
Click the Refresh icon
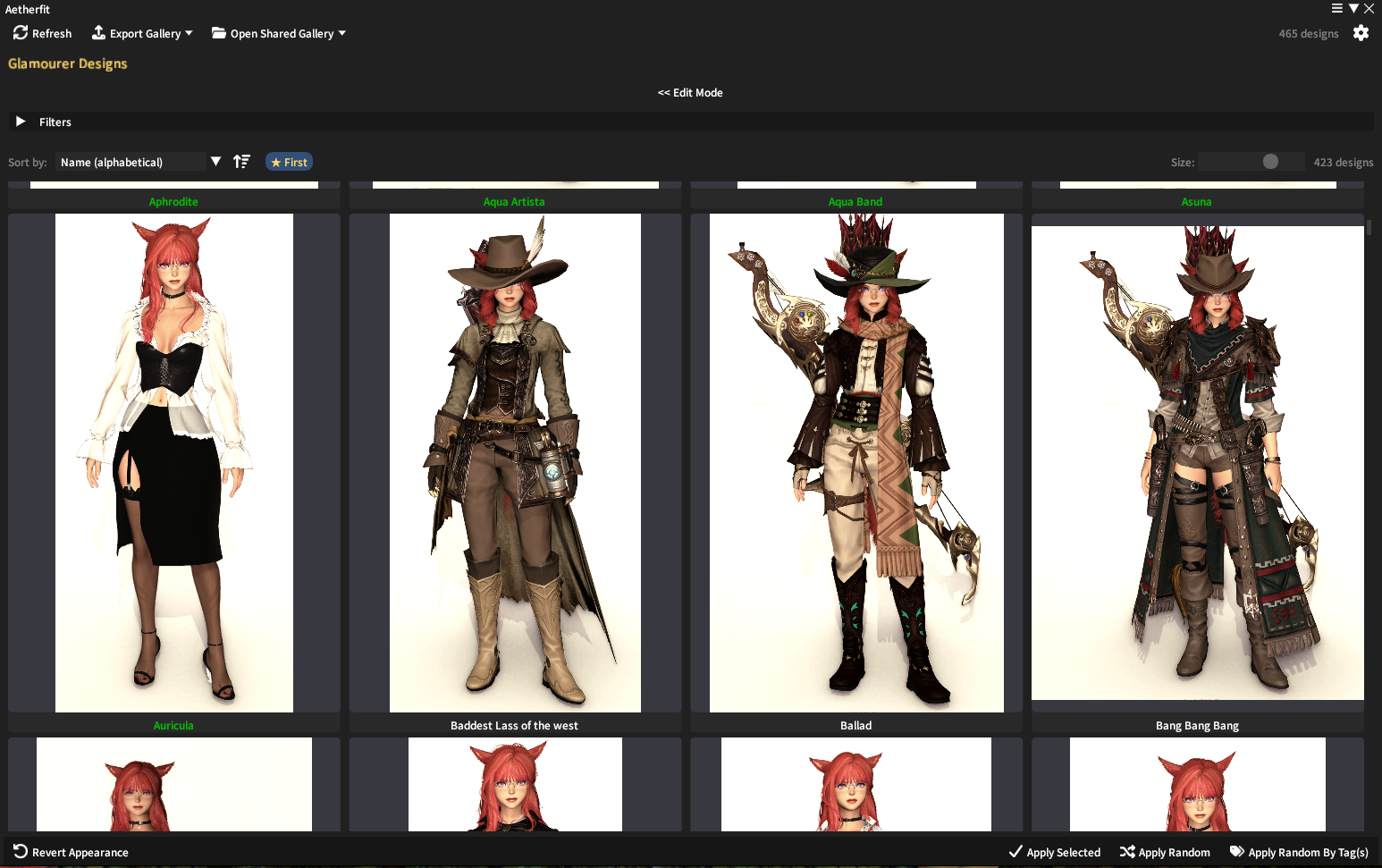21,33
